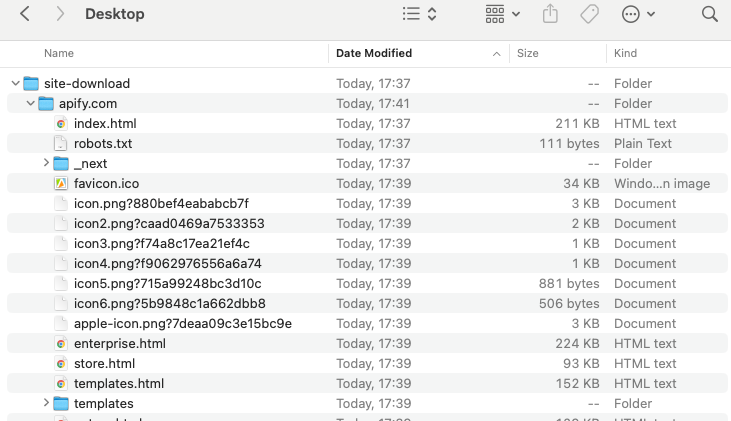
Task: Click the Desktop window title
Action: click(115, 14)
